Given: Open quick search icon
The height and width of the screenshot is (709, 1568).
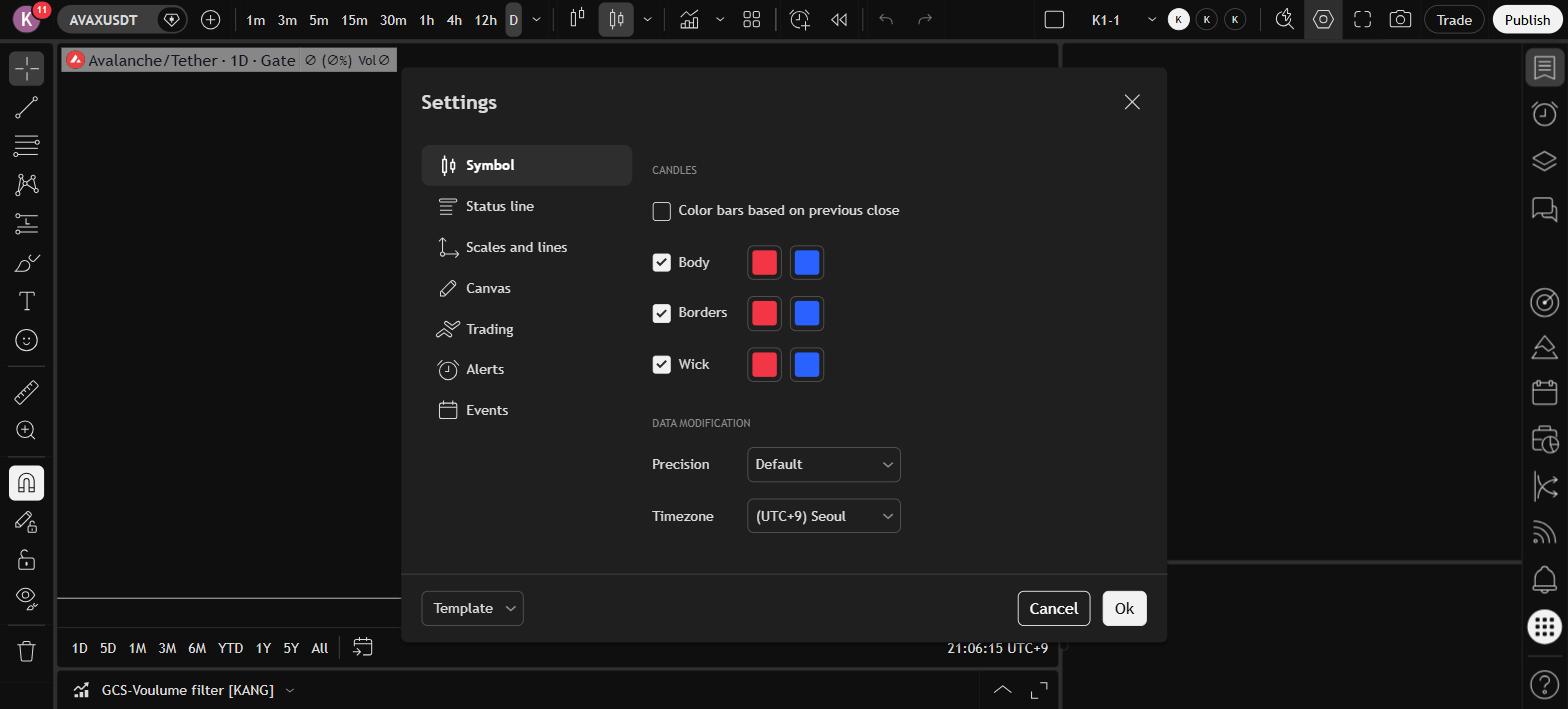Looking at the screenshot, I should tap(1285, 19).
